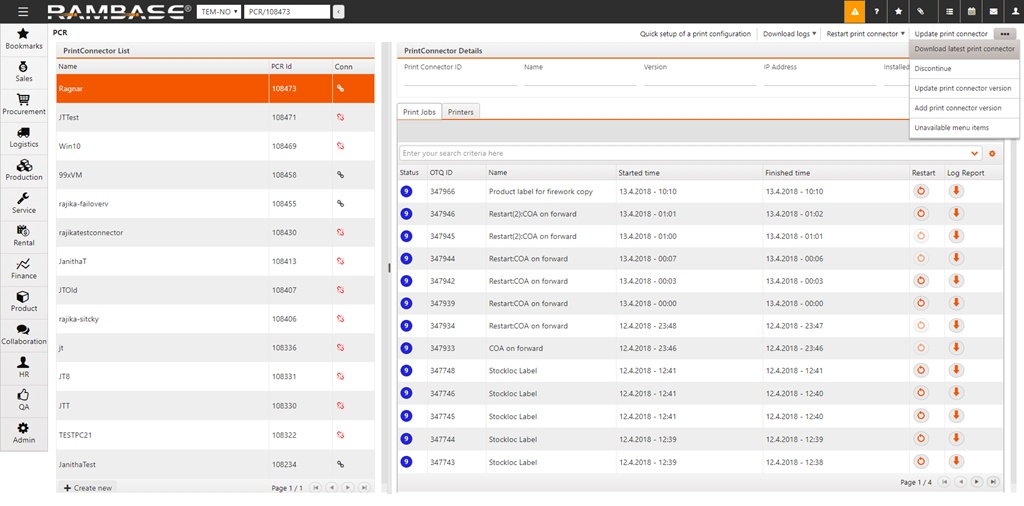Click the Create new button
This screenshot has height=506, width=1024.
pos(88,487)
